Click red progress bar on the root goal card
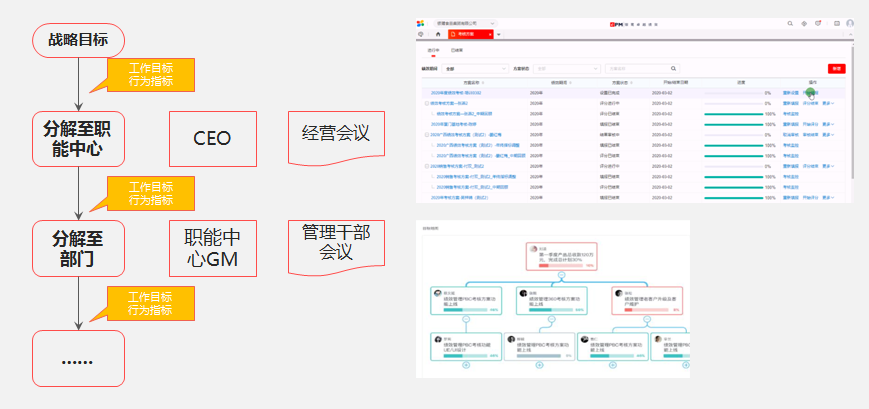Screen dimensions: 869x409 [560, 265]
